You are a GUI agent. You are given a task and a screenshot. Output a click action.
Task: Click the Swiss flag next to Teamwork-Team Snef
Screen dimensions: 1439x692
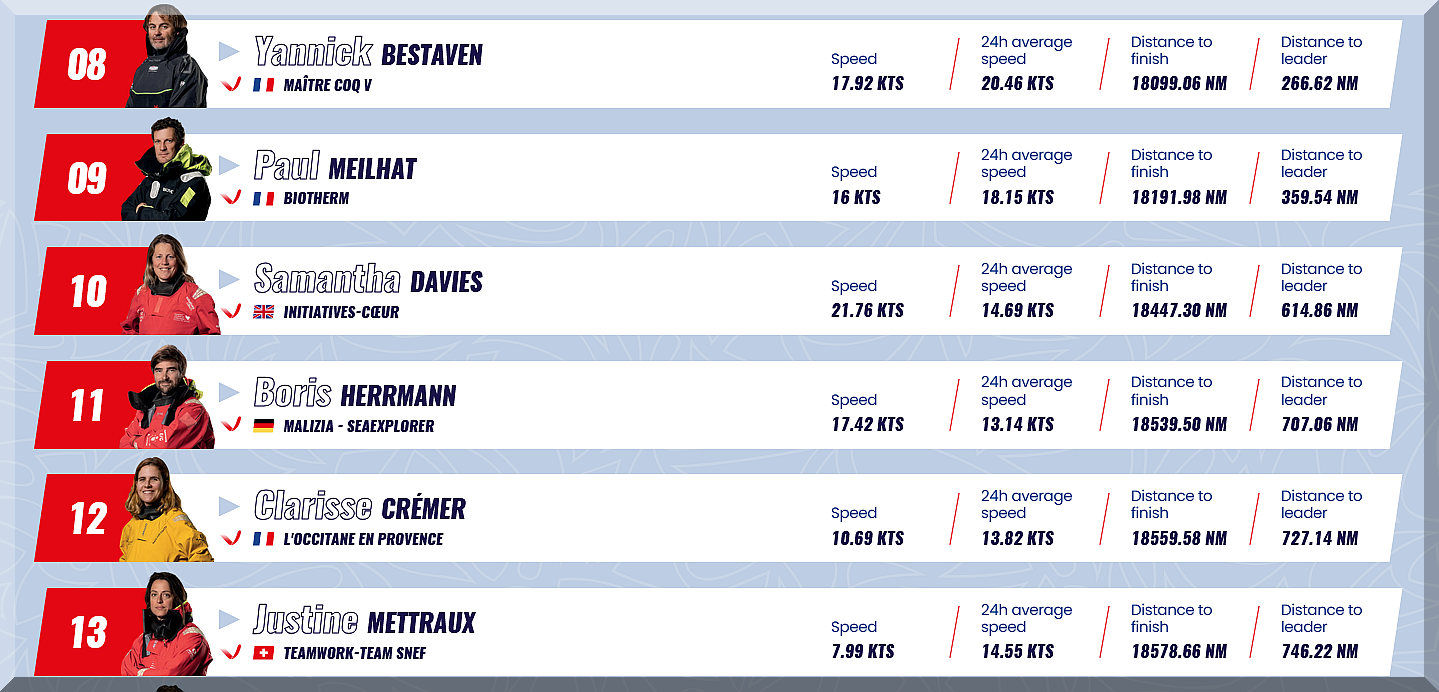pos(263,653)
